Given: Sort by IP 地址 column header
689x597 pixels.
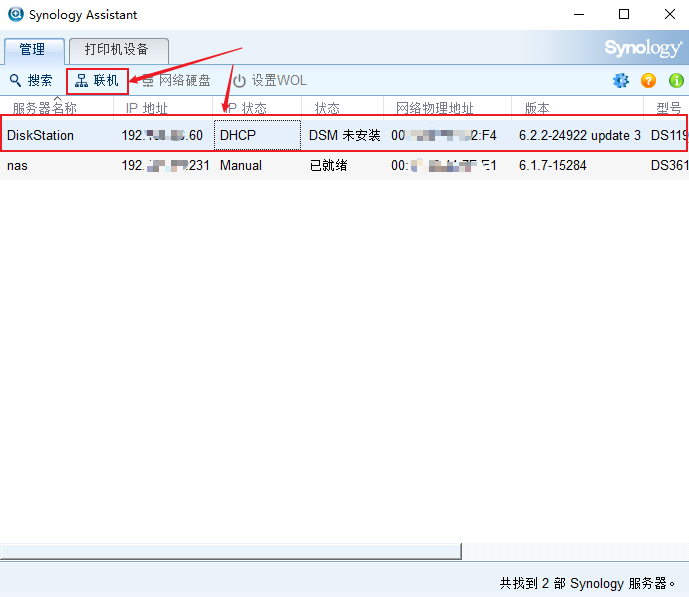Looking at the screenshot, I should pyautogui.click(x=163, y=107).
